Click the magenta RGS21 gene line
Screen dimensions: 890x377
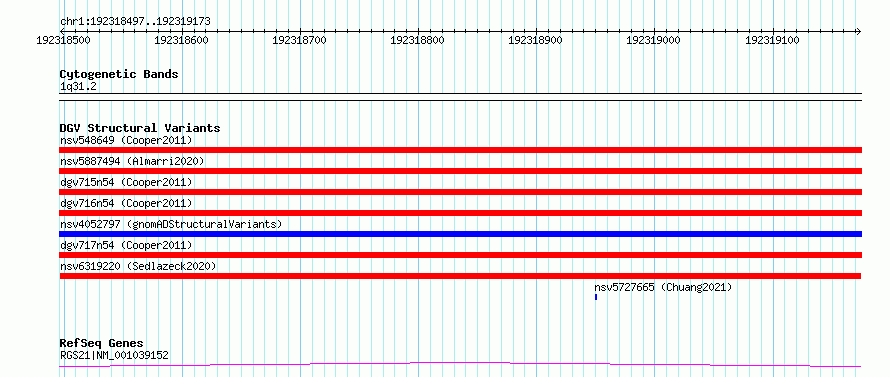[x=460, y=365]
